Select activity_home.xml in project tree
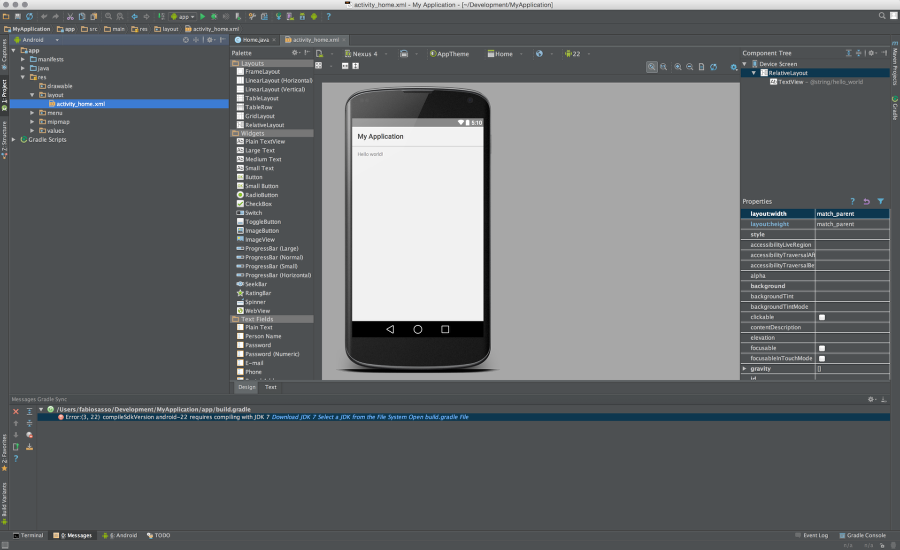900x550 pixels. (x=80, y=104)
